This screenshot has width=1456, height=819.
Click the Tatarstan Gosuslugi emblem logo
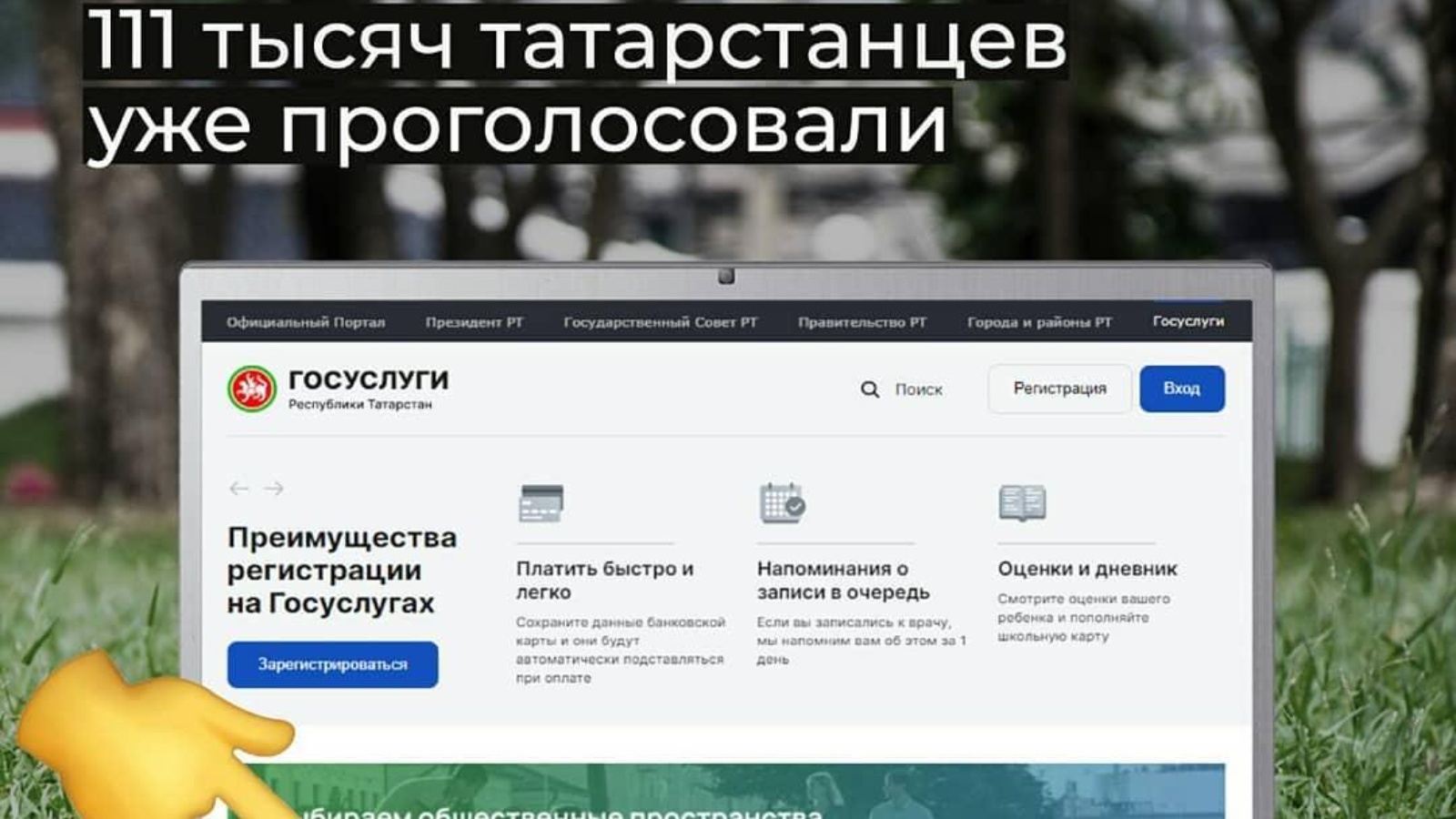[251, 389]
